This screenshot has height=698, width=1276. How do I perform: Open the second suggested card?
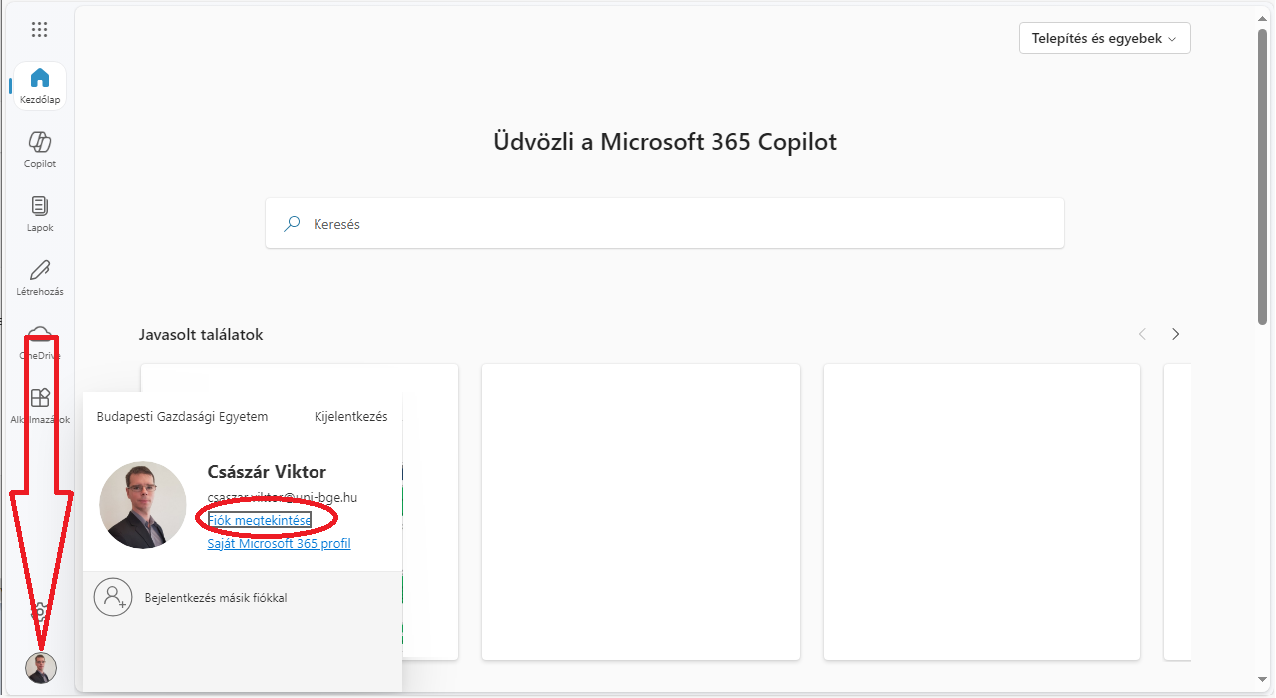click(641, 512)
